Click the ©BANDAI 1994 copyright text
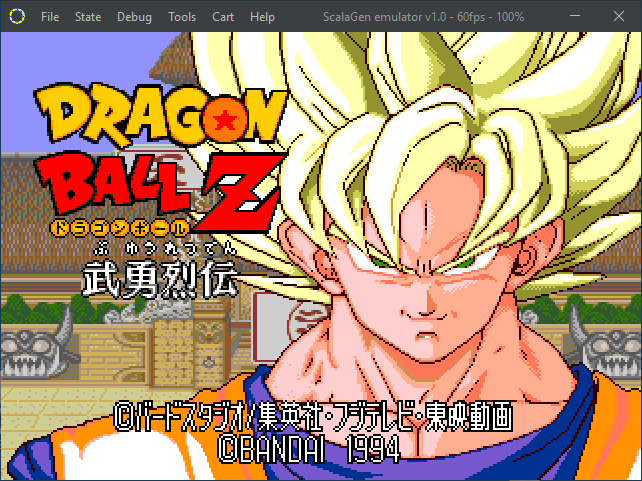 click(309, 449)
